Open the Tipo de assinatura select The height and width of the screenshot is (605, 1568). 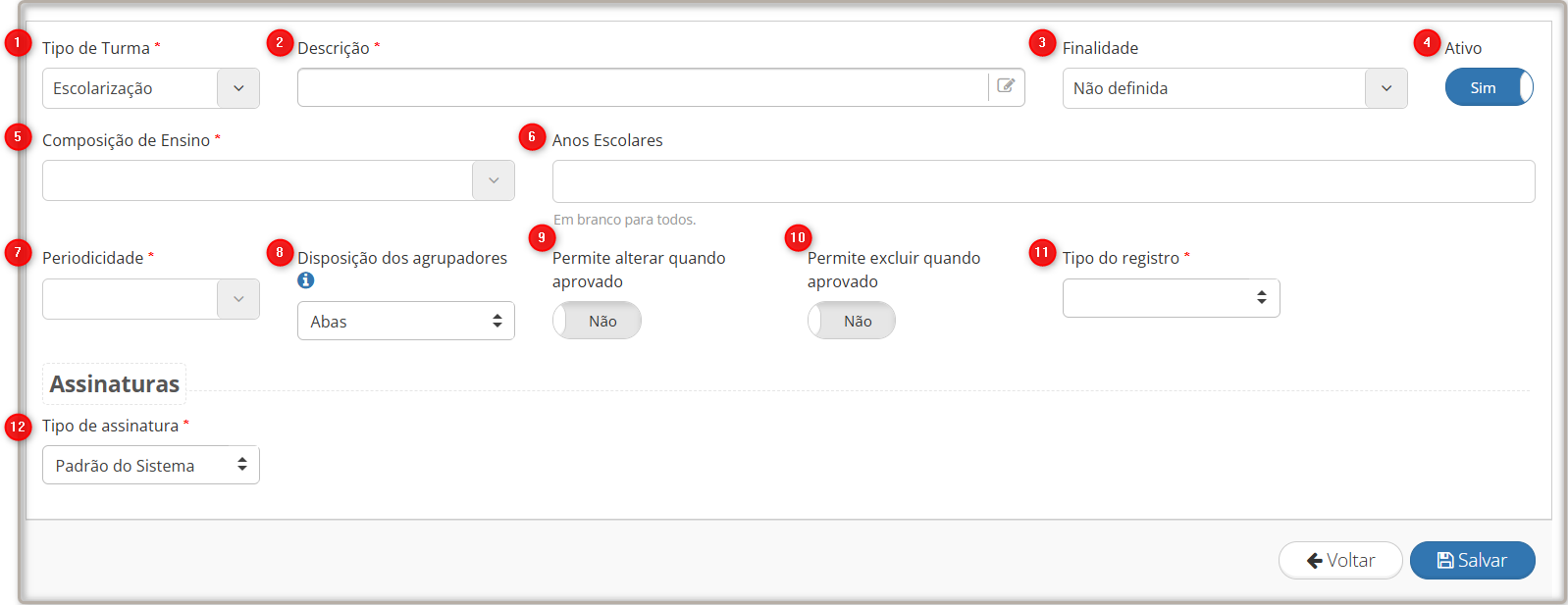pyautogui.click(x=151, y=465)
